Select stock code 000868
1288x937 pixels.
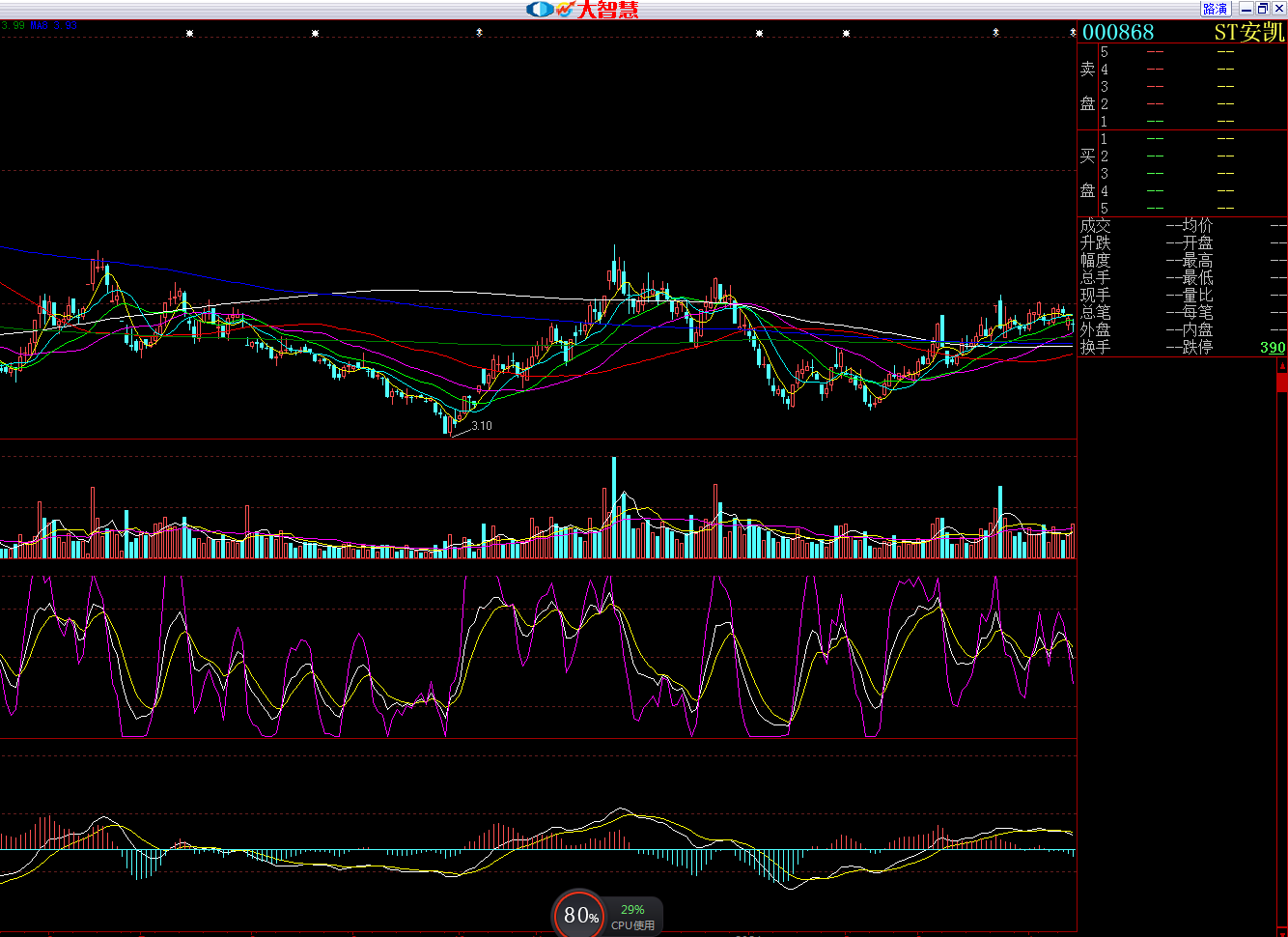click(1118, 32)
